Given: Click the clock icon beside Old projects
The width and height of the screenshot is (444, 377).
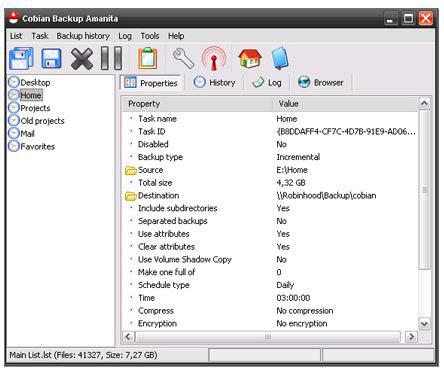Looking at the screenshot, I should (x=14, y=120).
